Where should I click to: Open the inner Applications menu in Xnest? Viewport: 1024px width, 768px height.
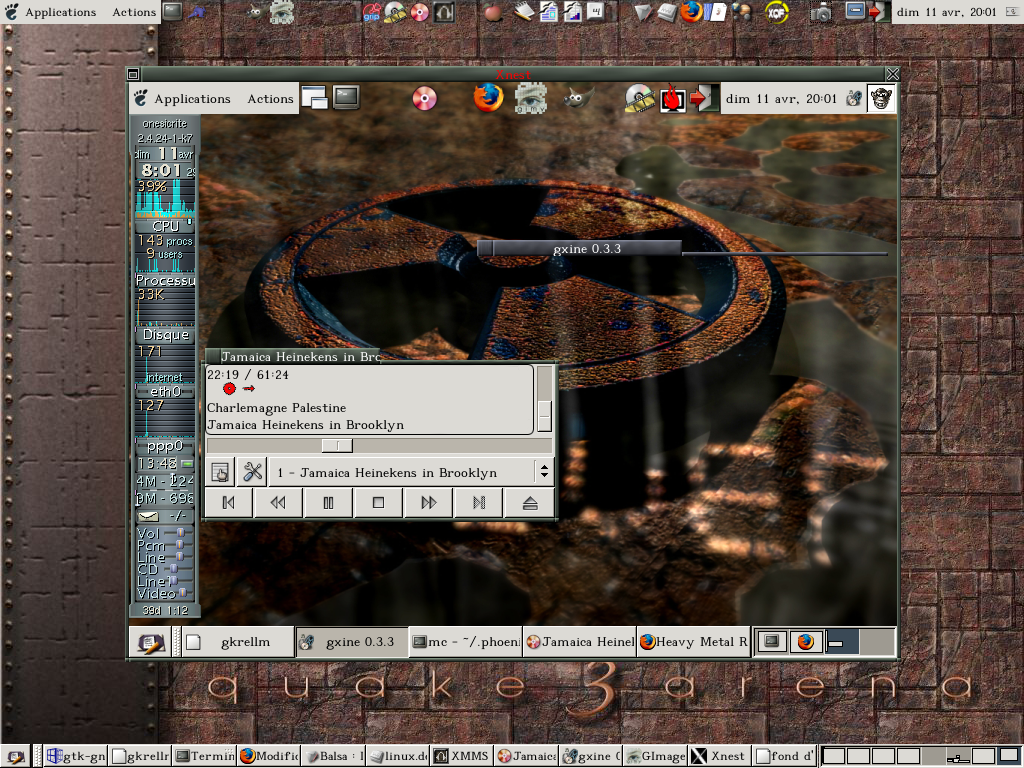click(x=183, y=99)
